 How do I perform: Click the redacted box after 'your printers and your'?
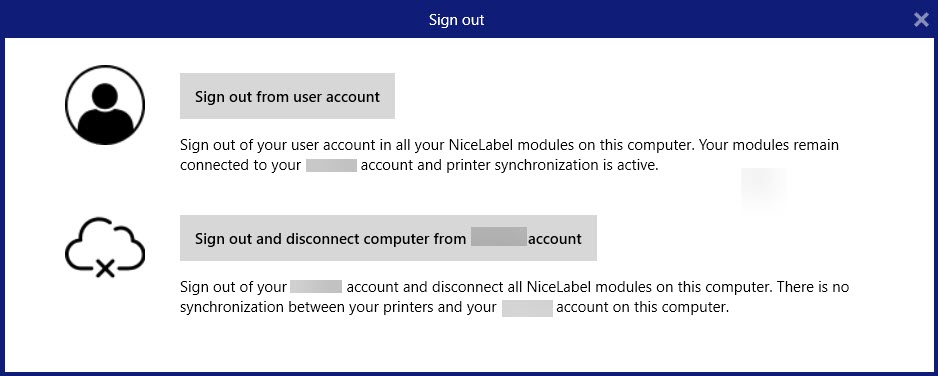coord(527,308)
